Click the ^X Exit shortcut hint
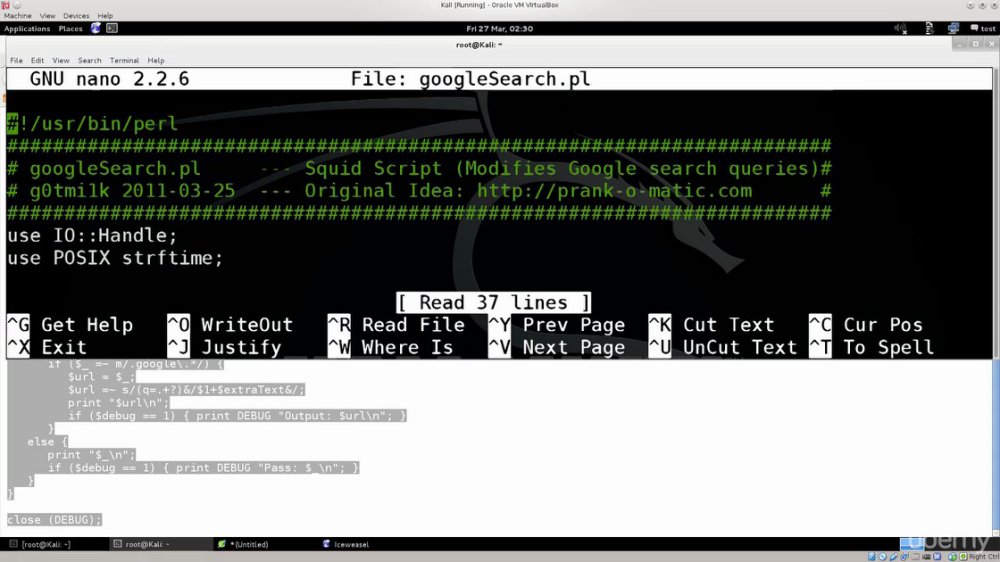This screenshot has height=562, width=1000. point(47,347)
